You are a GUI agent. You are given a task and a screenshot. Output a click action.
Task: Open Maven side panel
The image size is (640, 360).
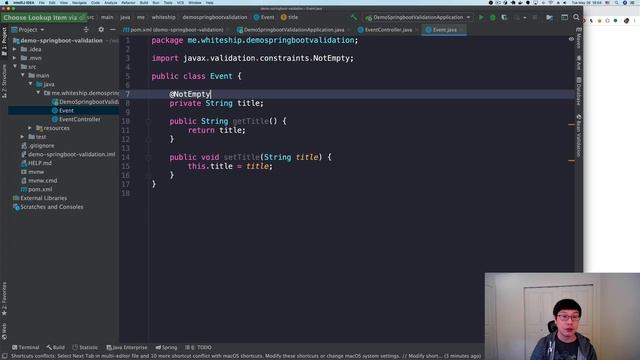[x=578, y=38]
